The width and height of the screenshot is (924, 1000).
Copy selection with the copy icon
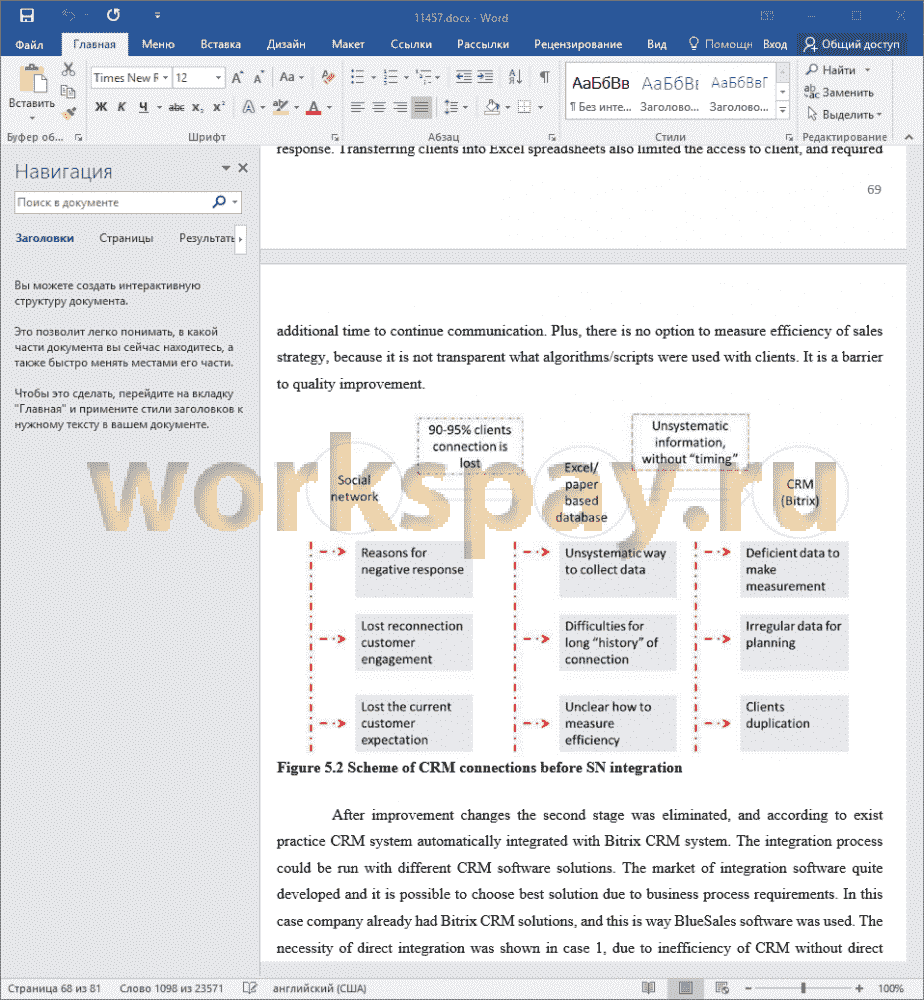click(68, 91)
